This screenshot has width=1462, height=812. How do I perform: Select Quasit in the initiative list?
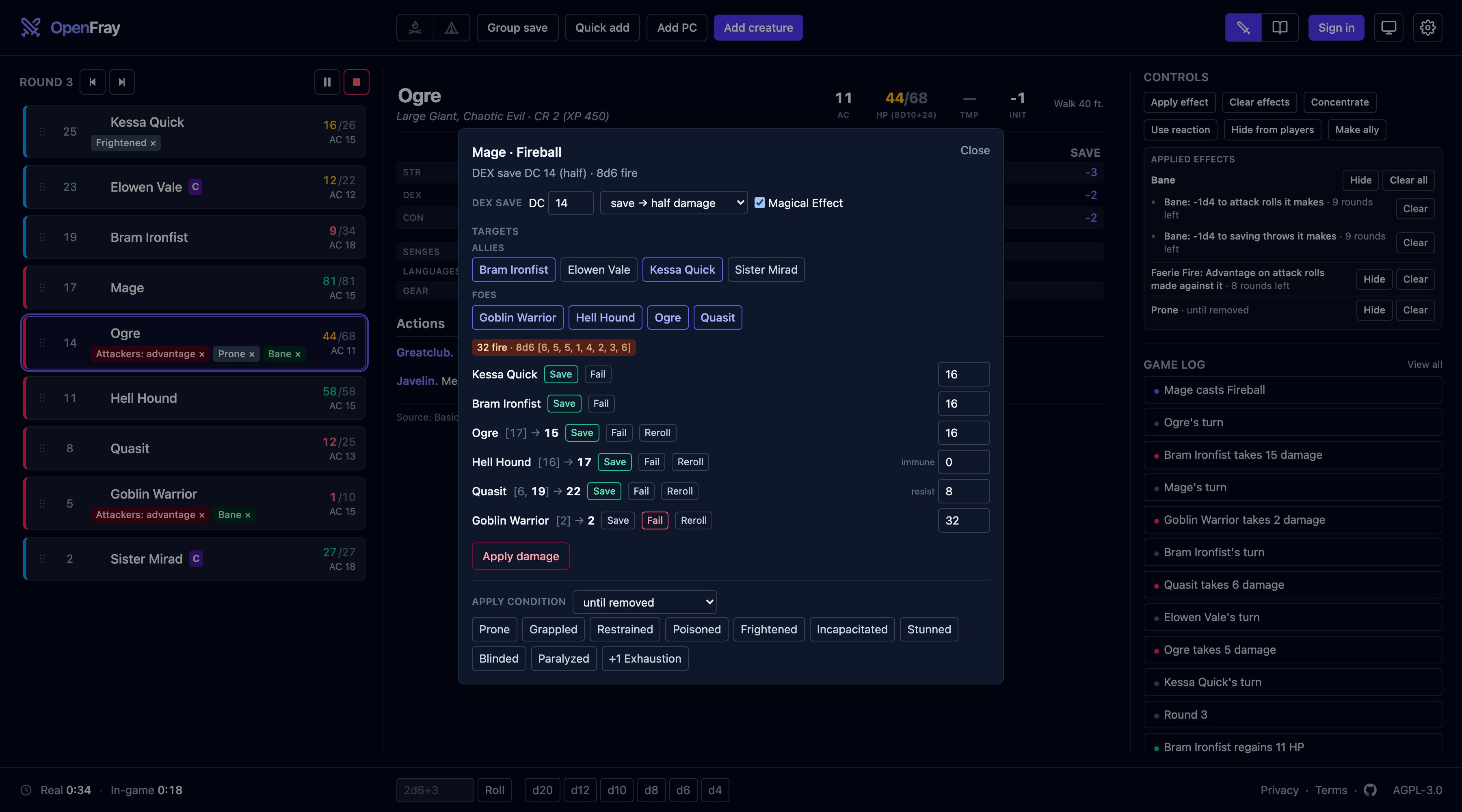pyautogui.click(x=195, y=448)
